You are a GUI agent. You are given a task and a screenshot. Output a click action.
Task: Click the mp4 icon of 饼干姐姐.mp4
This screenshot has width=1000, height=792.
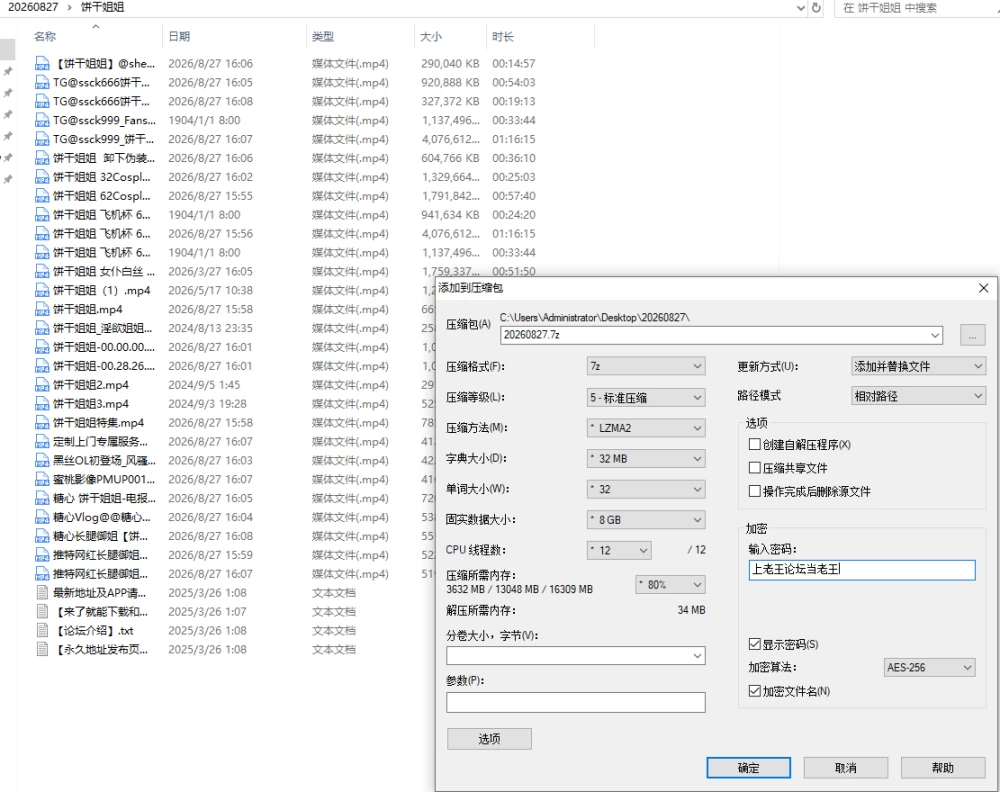pos(42,309)
